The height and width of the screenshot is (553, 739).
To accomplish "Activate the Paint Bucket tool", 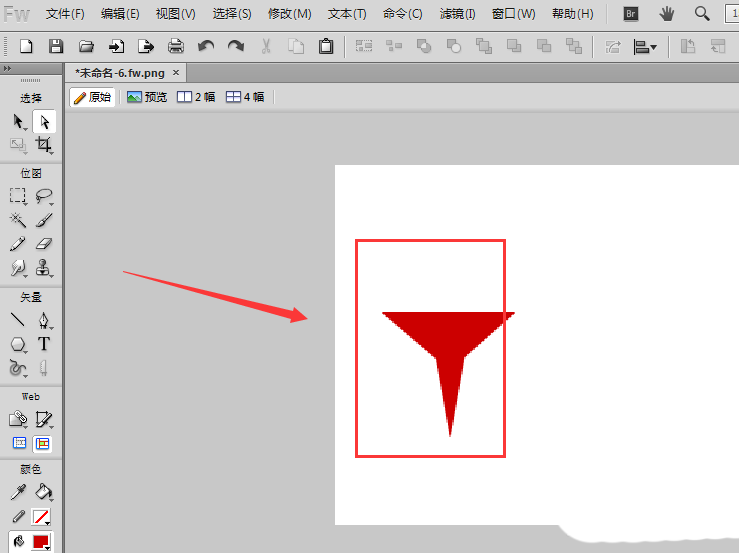I will tap(44, 492).
